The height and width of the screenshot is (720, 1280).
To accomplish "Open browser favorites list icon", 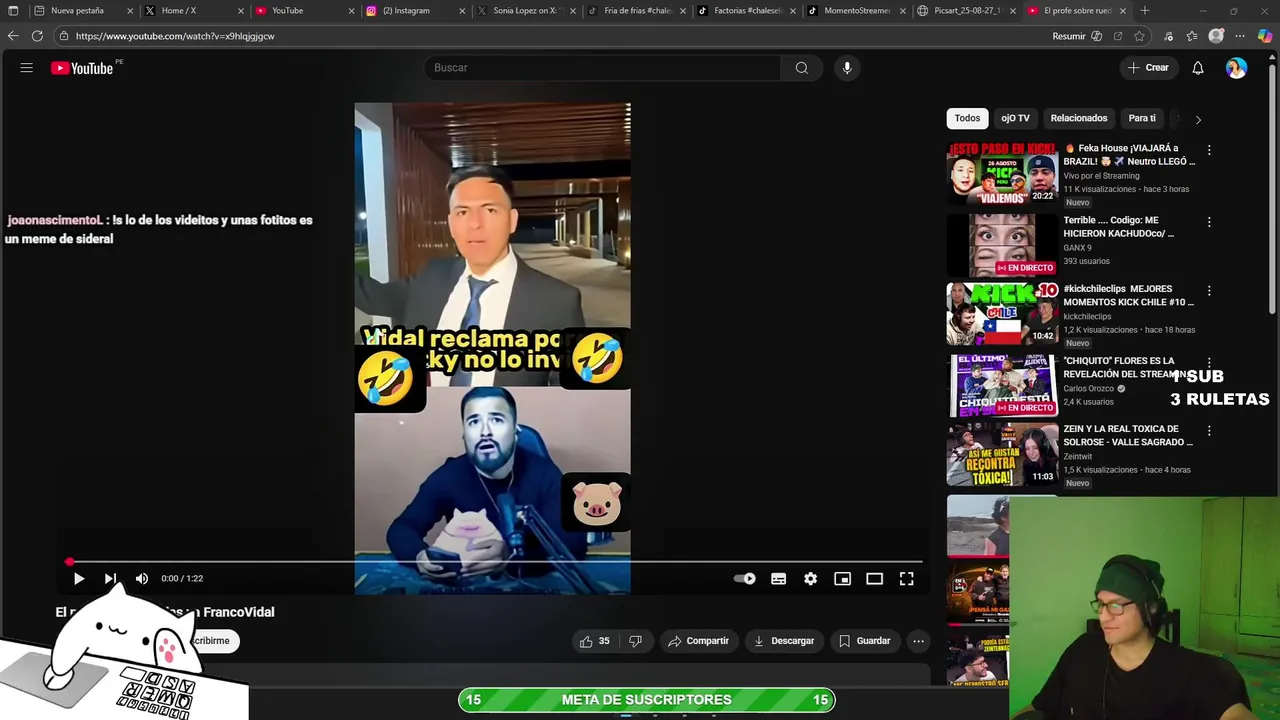I will coord(1192,36).
